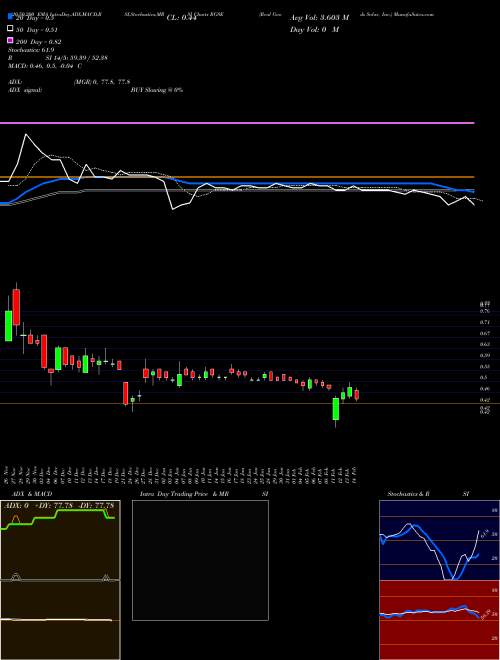
Task: Click the 0.55 price axis label
Action: point(484,366)
